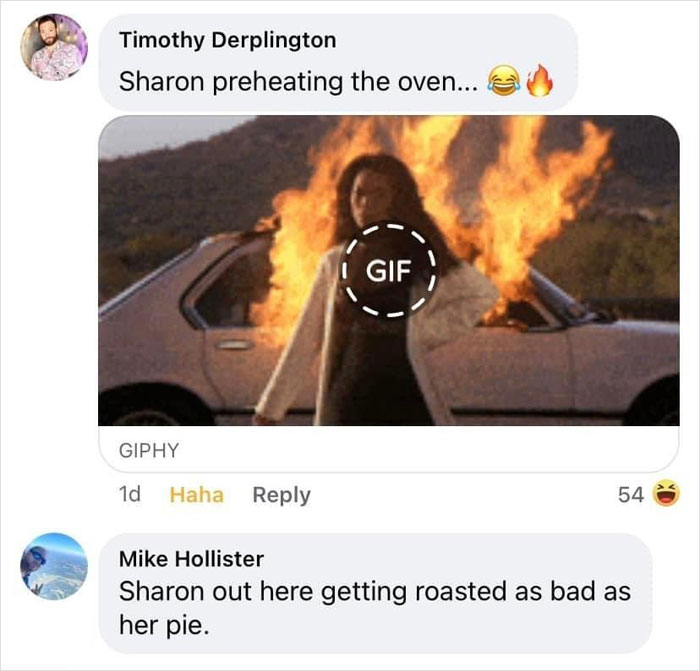This screenshot has width=700, height=671.
Task: Open the 54 reactions count list
Action: (x=631, y=495)
